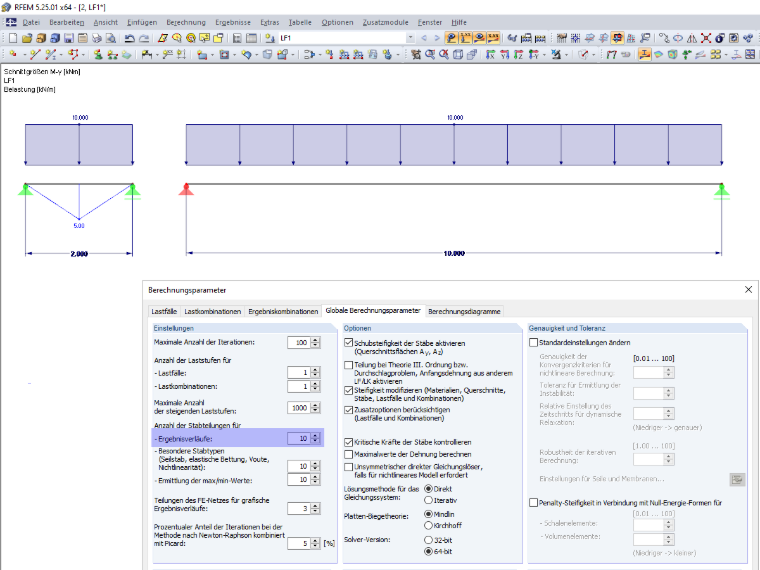
Task: Click the open folder icon
Action: pyautogui.click(x=27, y=38)
